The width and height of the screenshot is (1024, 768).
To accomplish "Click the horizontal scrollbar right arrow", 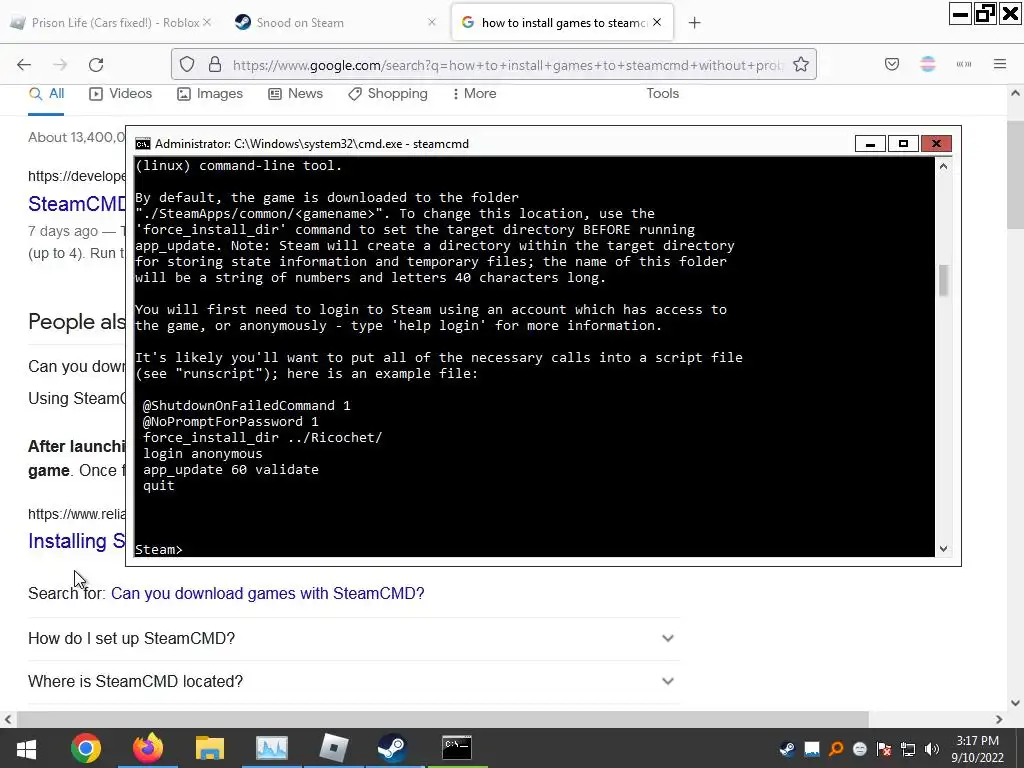I will point(999,720).
